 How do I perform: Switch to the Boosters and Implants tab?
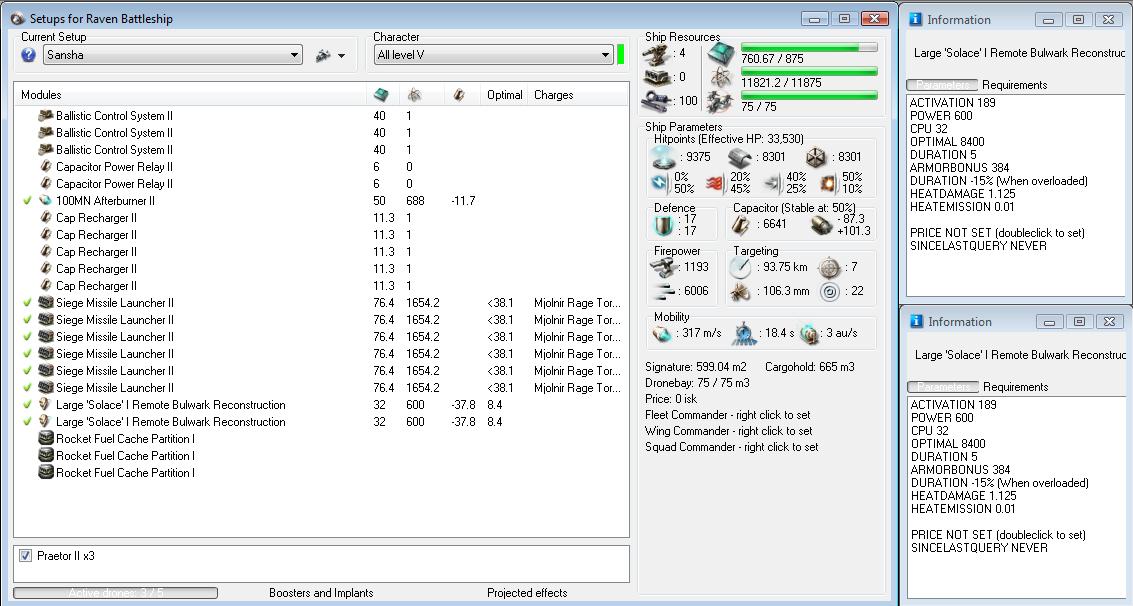(321, 593)
